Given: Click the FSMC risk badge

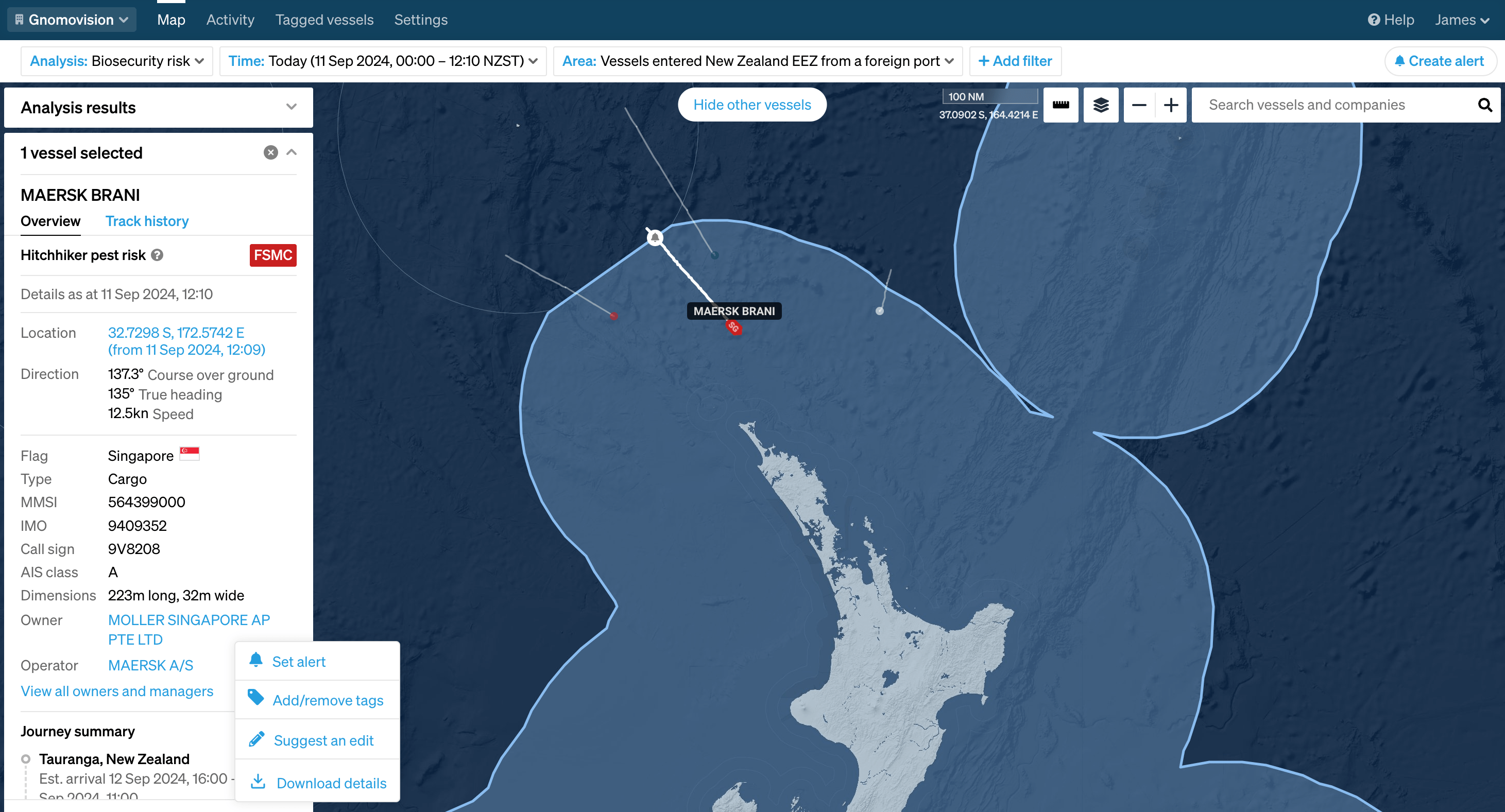Looking at the screenshot, I should [x=273, y=255].
